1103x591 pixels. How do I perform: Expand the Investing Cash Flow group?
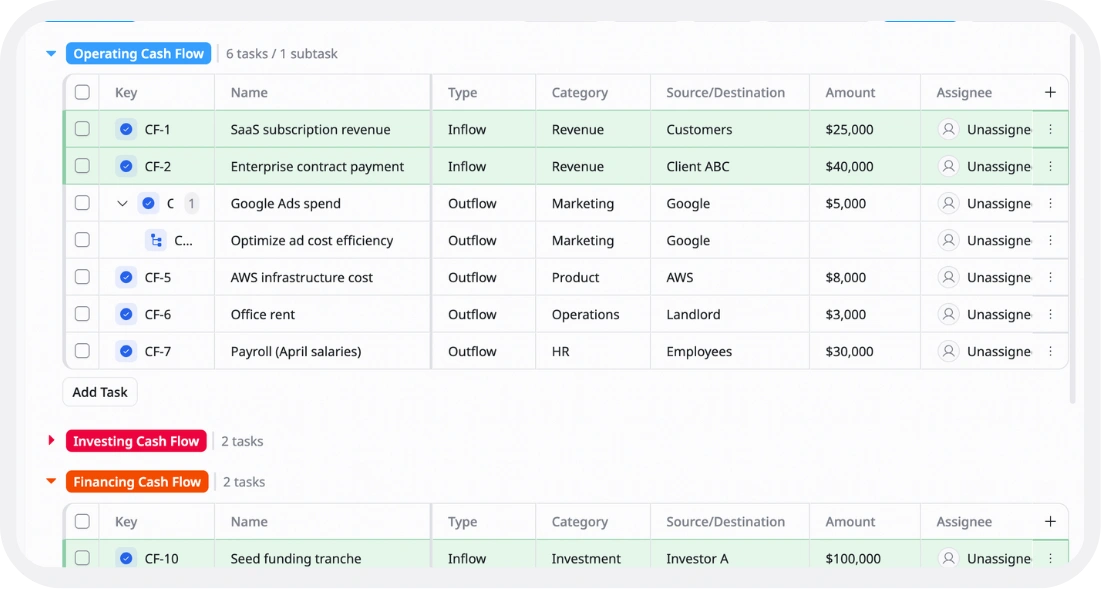pyautogui.click(x=51, y=440)
